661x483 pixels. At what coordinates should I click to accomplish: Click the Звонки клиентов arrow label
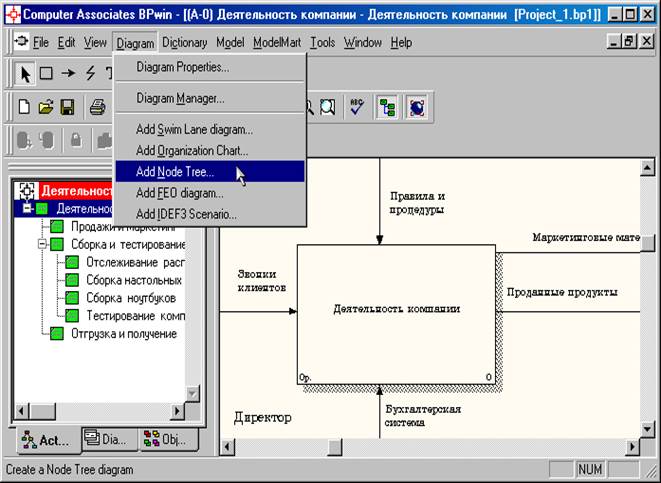pos(262,281)
